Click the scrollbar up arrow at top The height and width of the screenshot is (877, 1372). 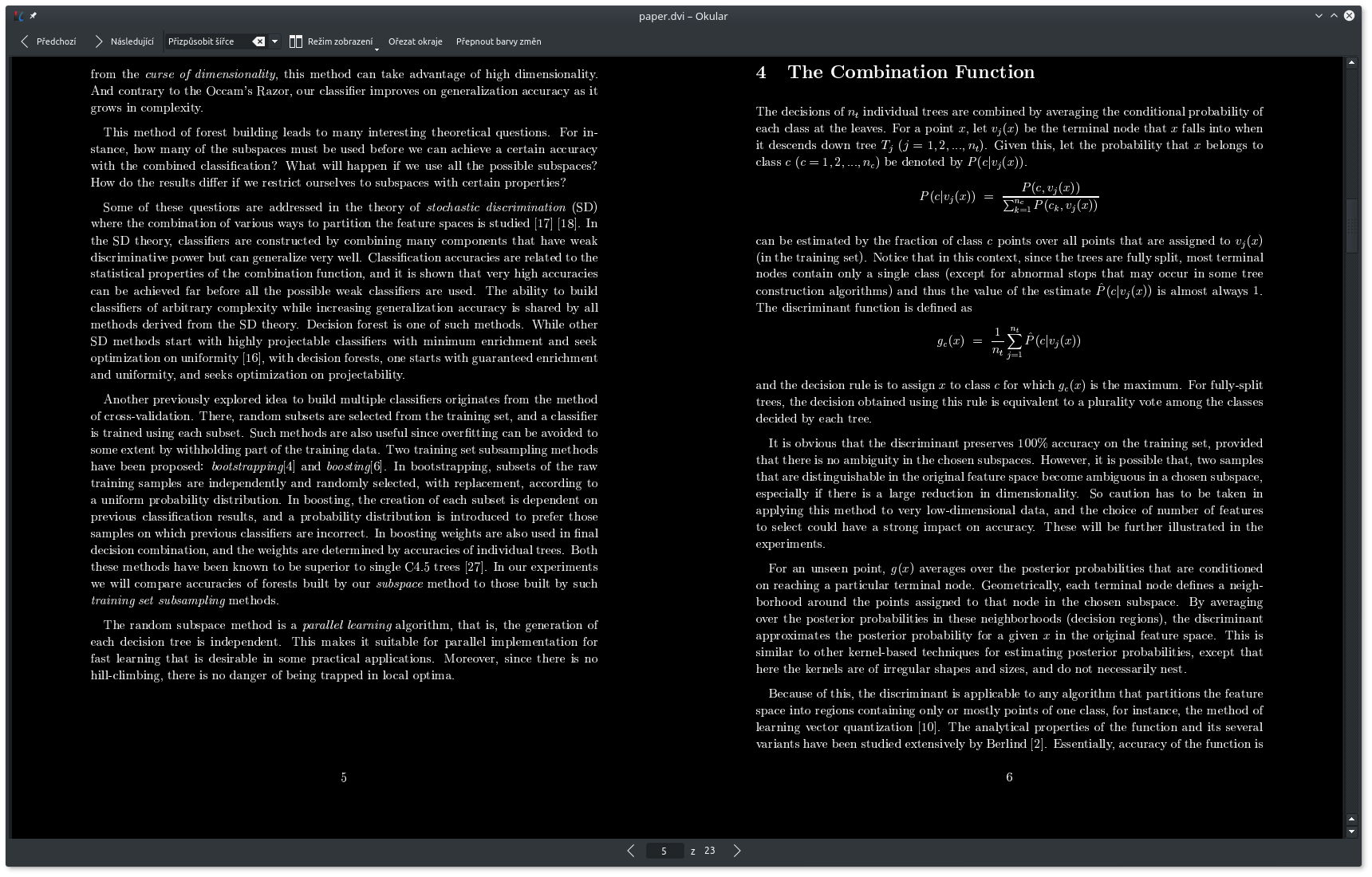pyautogui.click(x=1351, y=62)
